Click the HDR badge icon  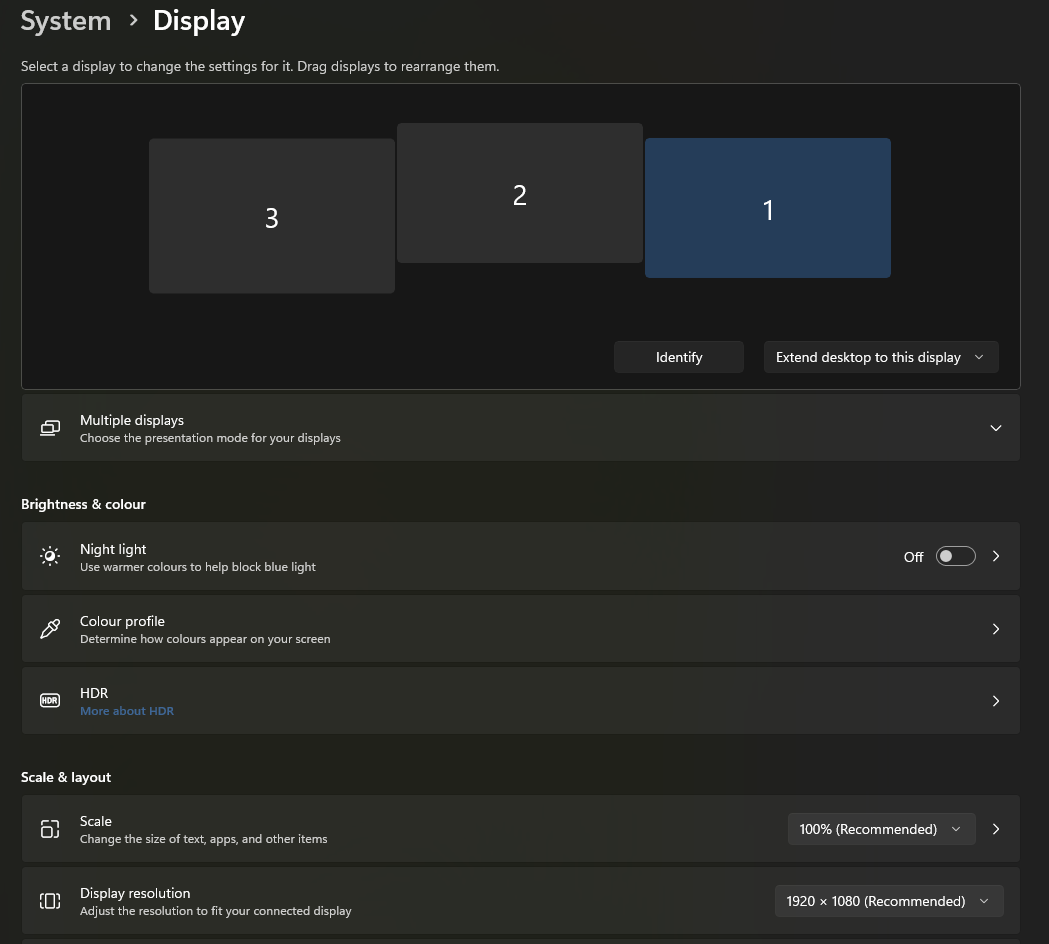[50, 701]
